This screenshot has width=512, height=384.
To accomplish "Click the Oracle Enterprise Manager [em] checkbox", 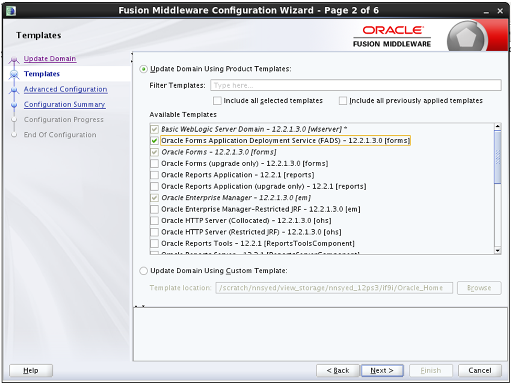I will pos(154,198).
